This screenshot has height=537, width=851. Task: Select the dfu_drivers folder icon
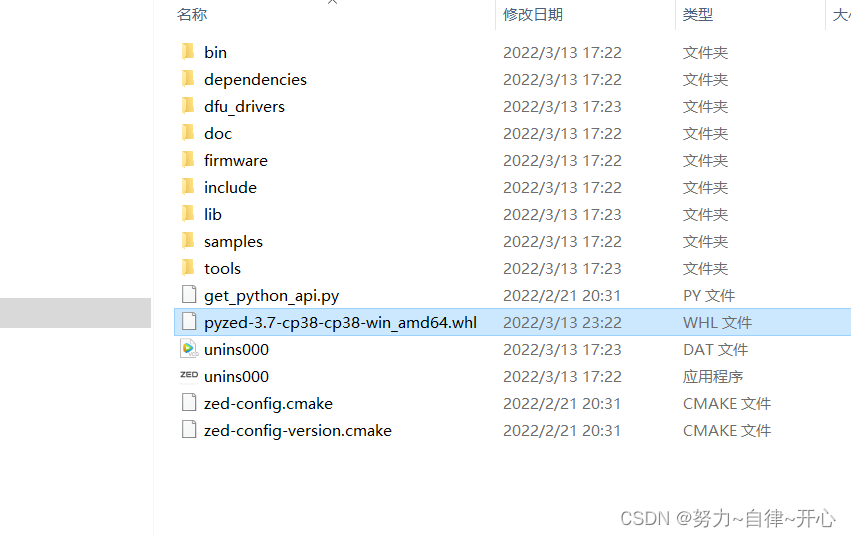point(188,106)
